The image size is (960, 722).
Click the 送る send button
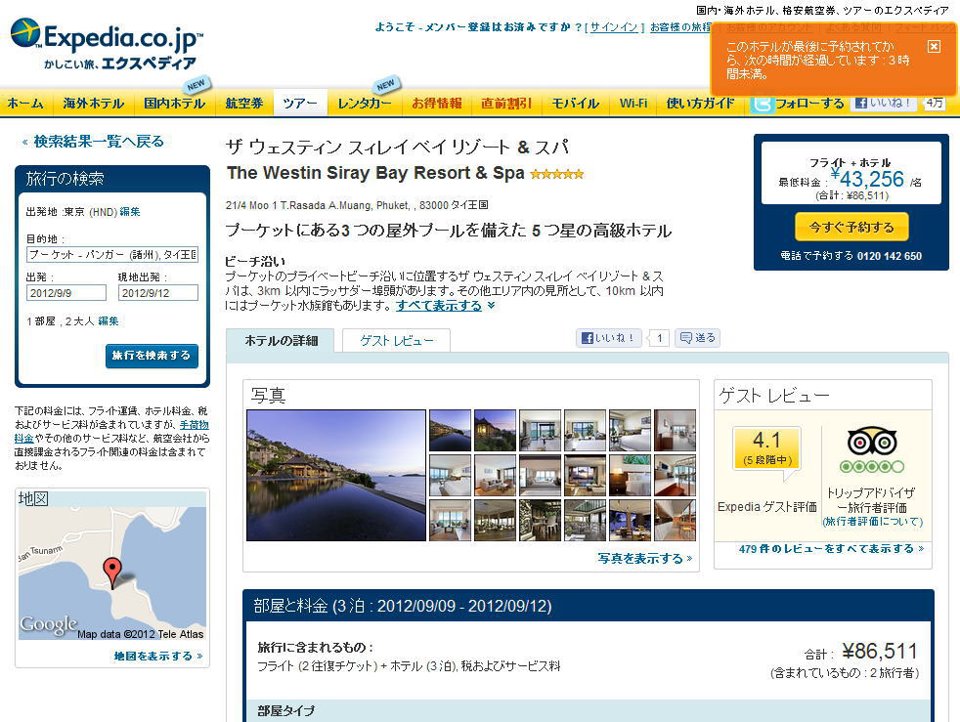click(697, 338)
